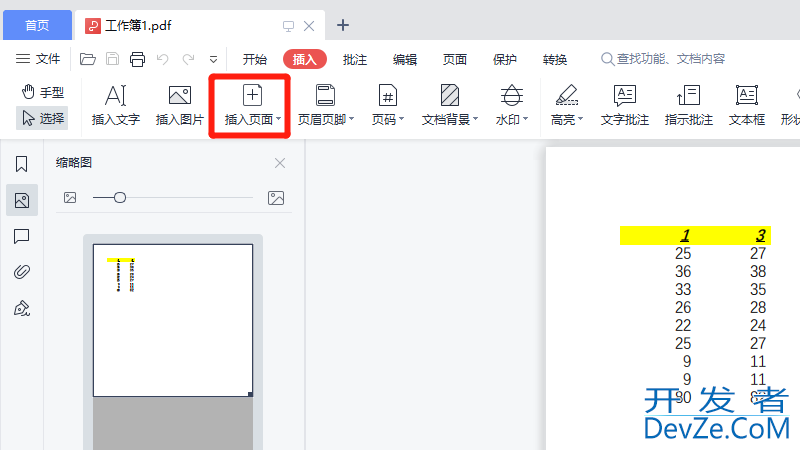
Task: Click the save disk icon
Action: point(112,59)
